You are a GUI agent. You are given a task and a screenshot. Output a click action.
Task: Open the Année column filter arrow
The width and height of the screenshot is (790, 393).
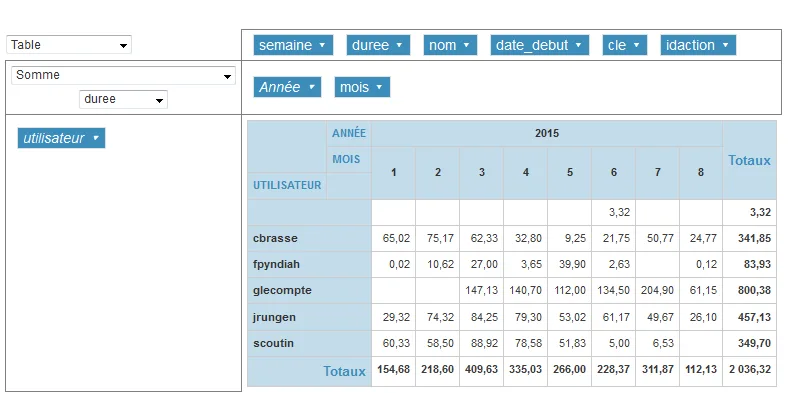[311, 87]
